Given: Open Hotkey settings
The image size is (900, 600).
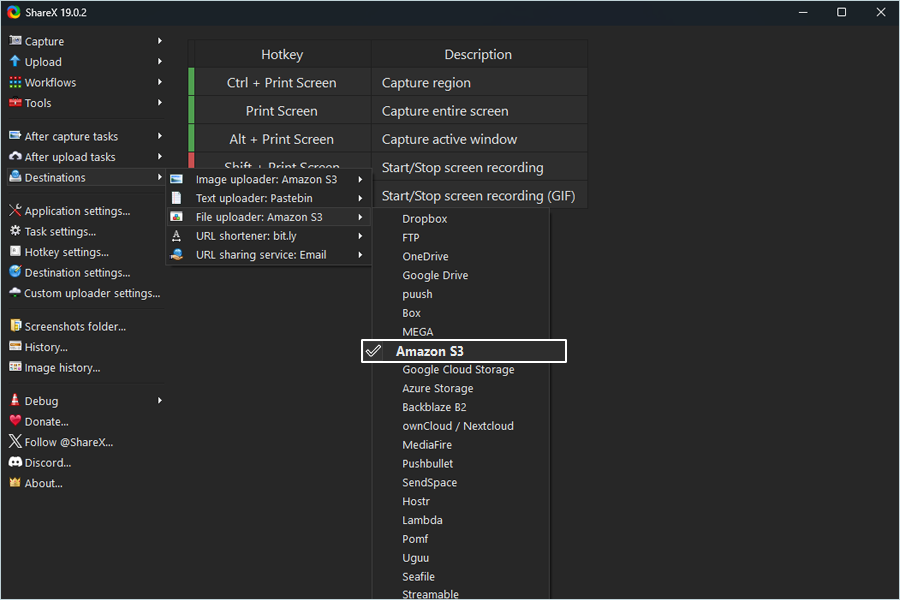Looking at the screenshot, I should [x=66, y=252].
